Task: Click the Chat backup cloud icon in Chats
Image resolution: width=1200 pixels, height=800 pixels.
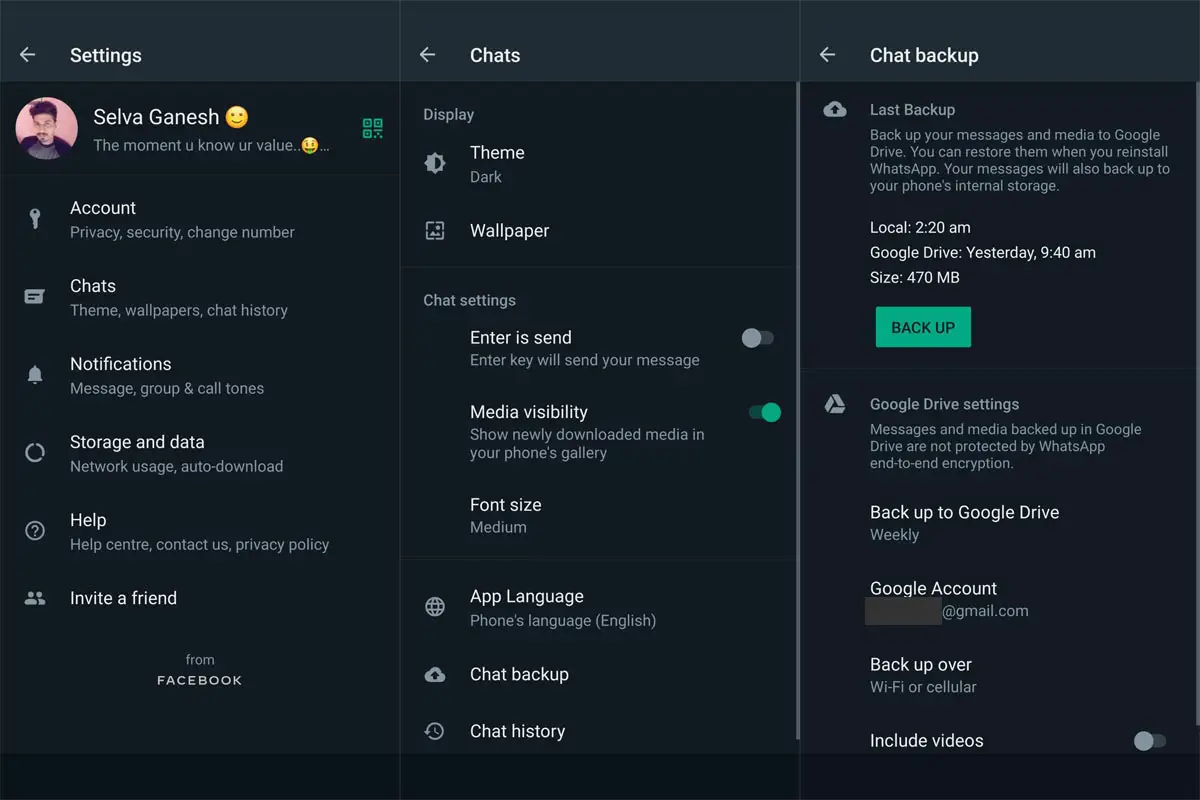Action: click(435, 675)
